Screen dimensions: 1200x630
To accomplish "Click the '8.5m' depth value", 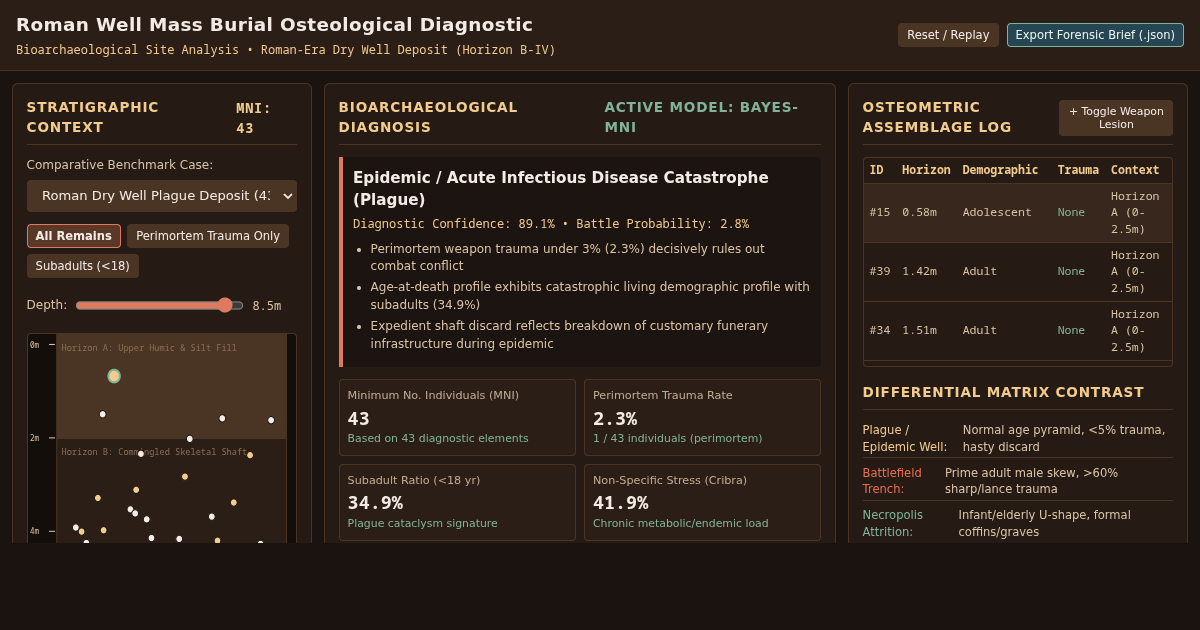I will point(267,306).
